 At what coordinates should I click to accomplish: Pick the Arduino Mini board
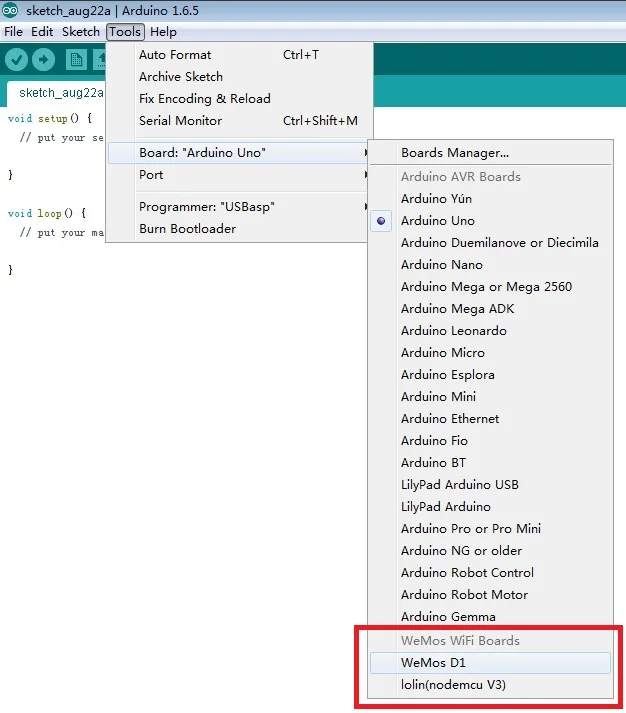coord(490,397)
